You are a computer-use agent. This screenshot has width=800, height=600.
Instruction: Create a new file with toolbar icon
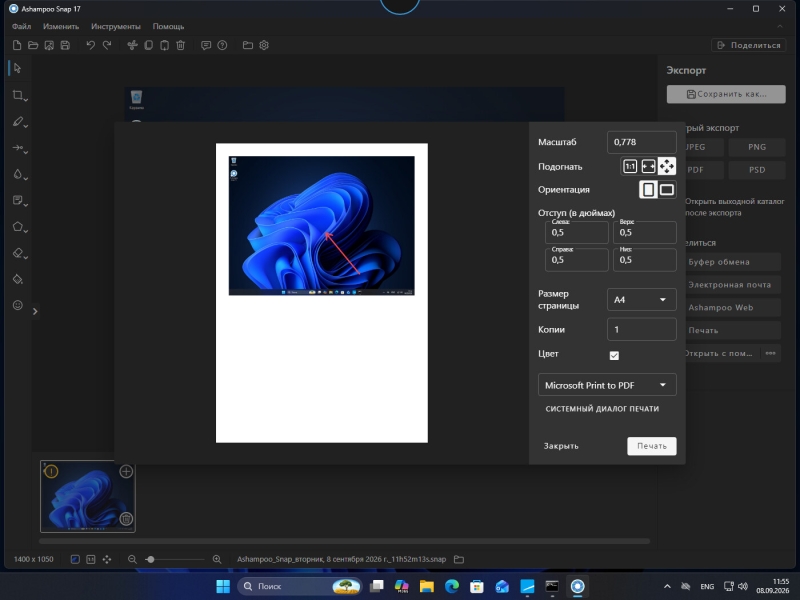pyautogui.click(x=17, y=45)
